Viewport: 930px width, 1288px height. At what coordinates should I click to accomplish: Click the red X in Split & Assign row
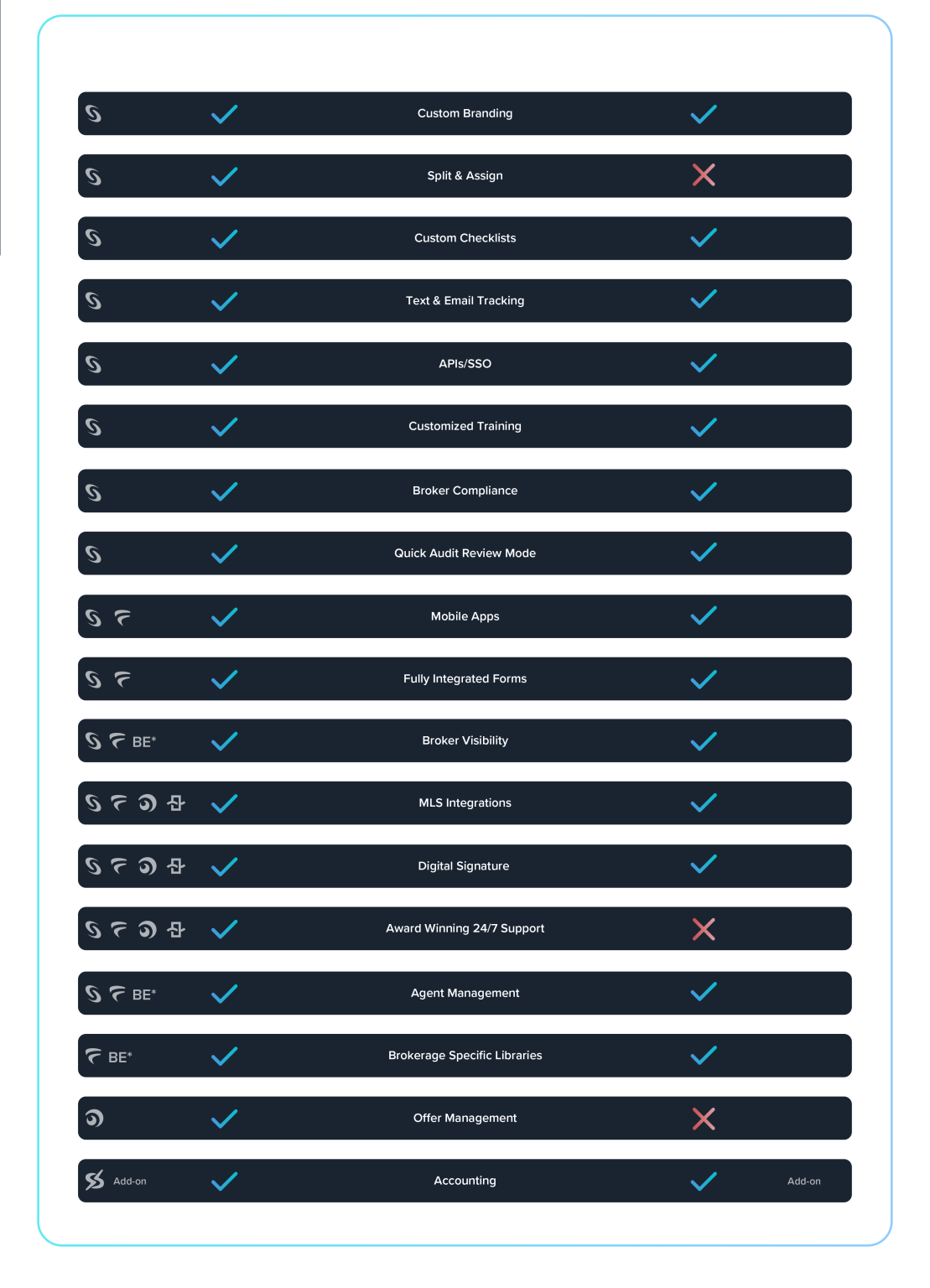tap(704, 175)
